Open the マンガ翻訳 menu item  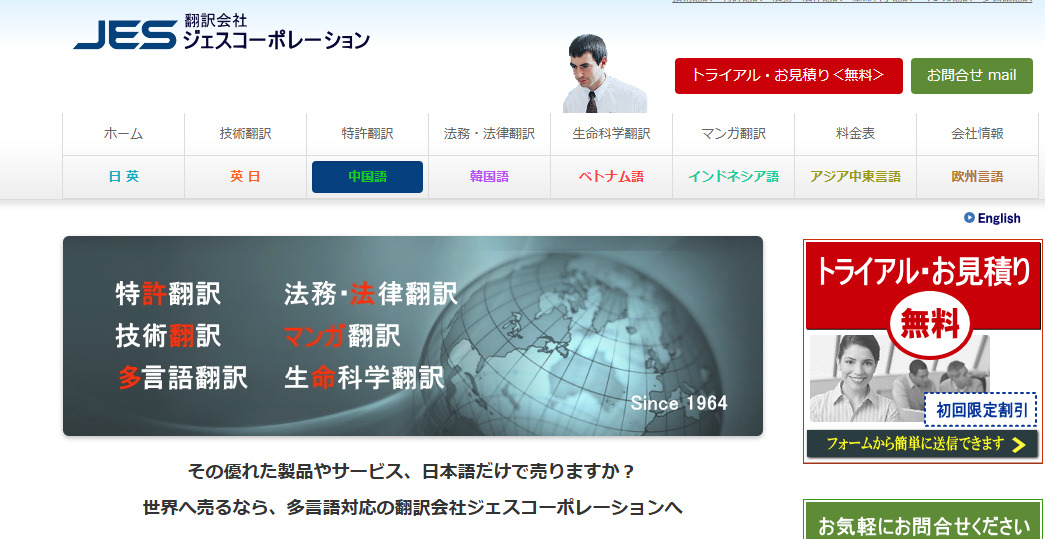tap(733, 134)
